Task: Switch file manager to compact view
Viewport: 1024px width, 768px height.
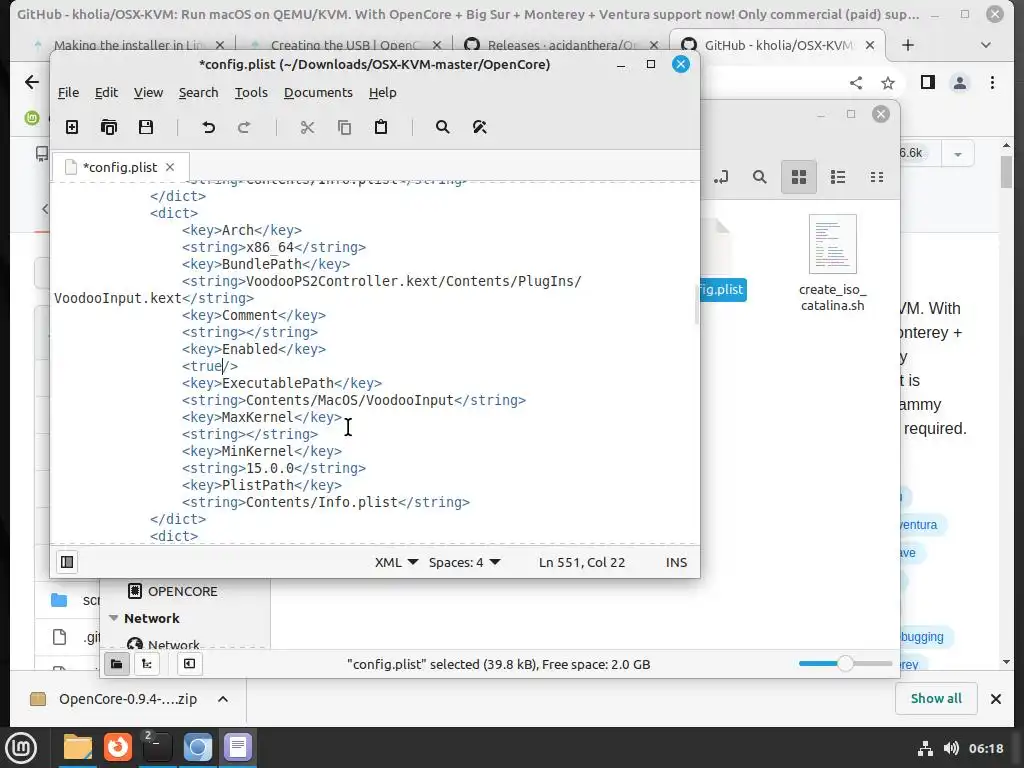Action: [877, 177]
